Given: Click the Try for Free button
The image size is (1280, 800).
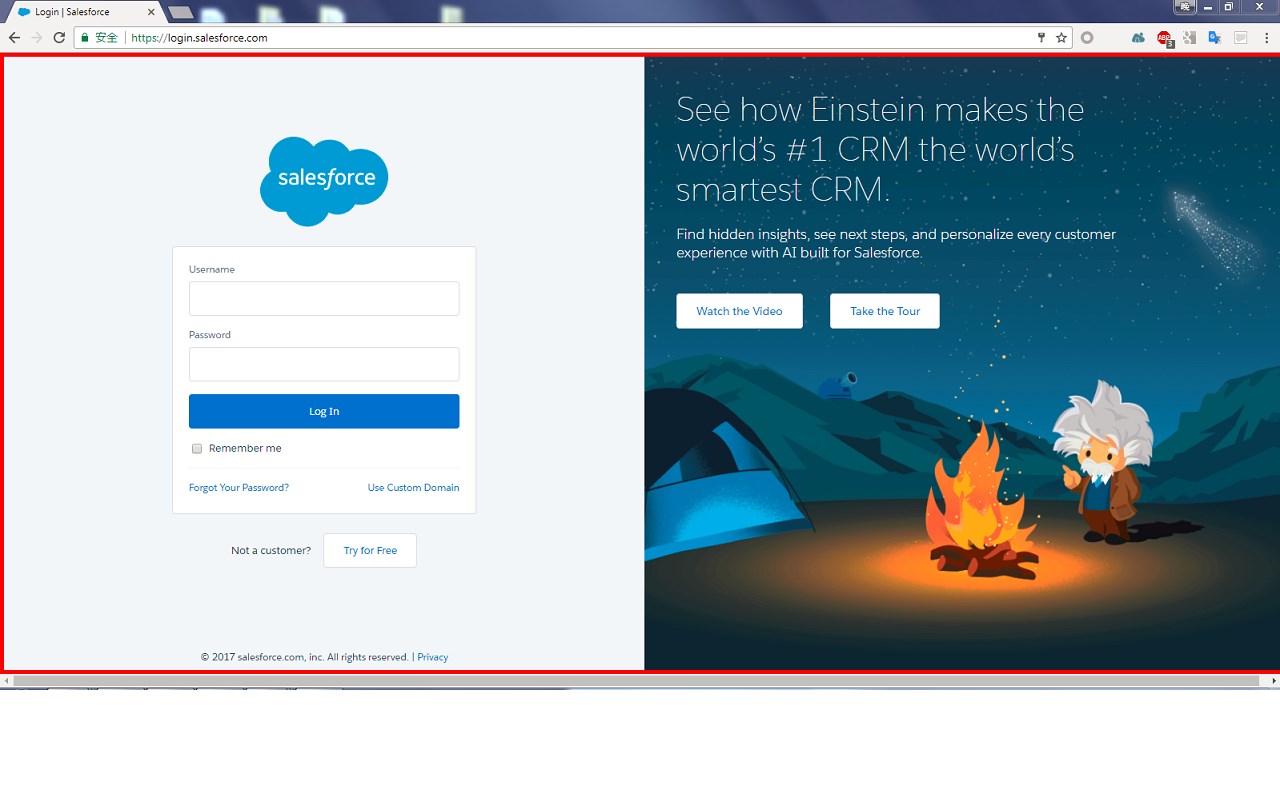Looking at the screenshot, I should (x=370, y=551).
